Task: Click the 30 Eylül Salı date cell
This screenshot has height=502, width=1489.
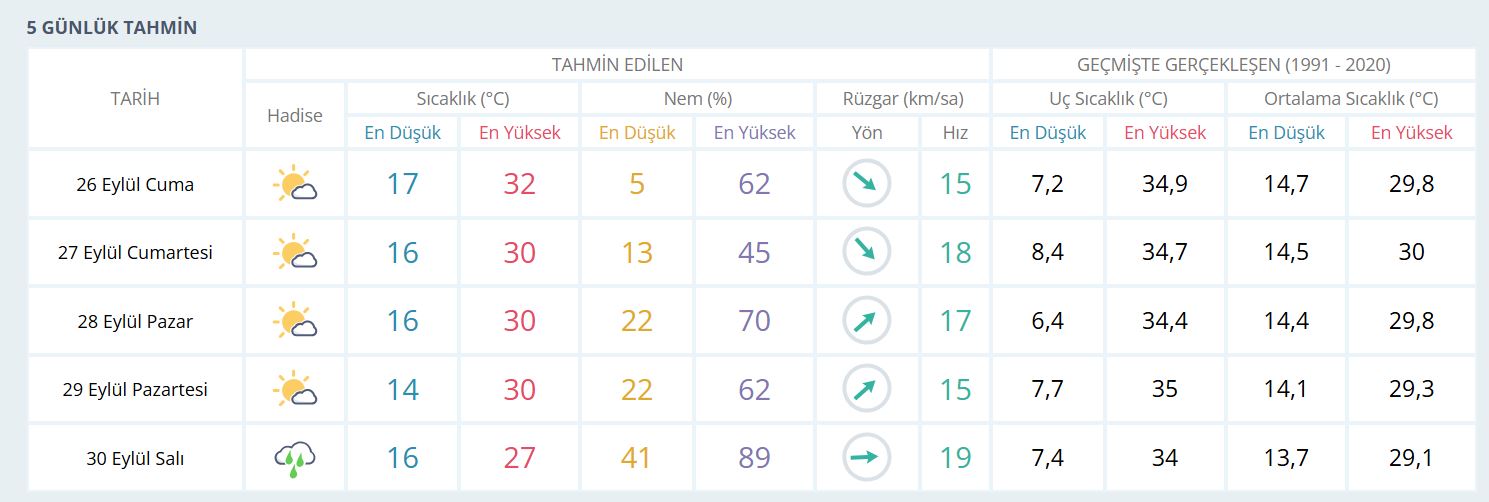Action: (135, 459)
